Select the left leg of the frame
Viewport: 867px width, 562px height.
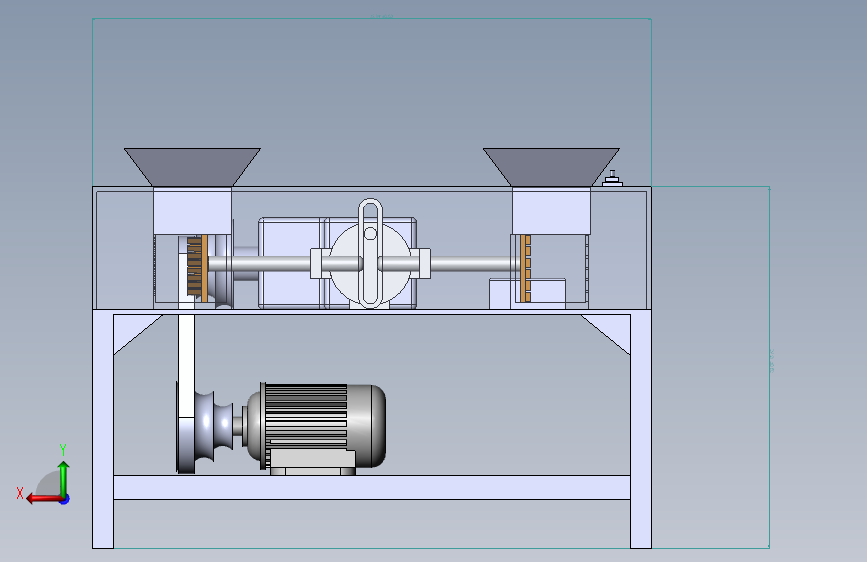(x=103, y=429)
